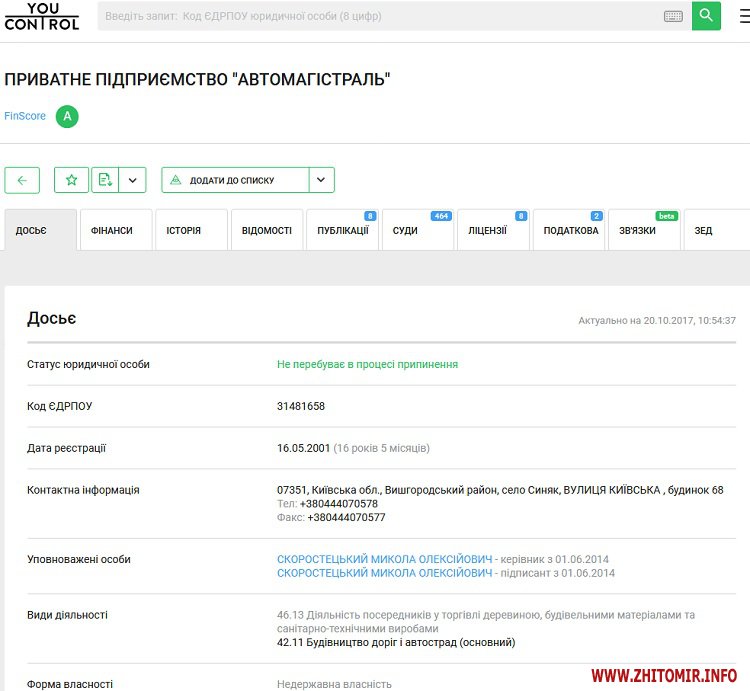Open the Історія tab
This screenshot has width=750, height=691.
pyautogui.click(x=184, y=230)
